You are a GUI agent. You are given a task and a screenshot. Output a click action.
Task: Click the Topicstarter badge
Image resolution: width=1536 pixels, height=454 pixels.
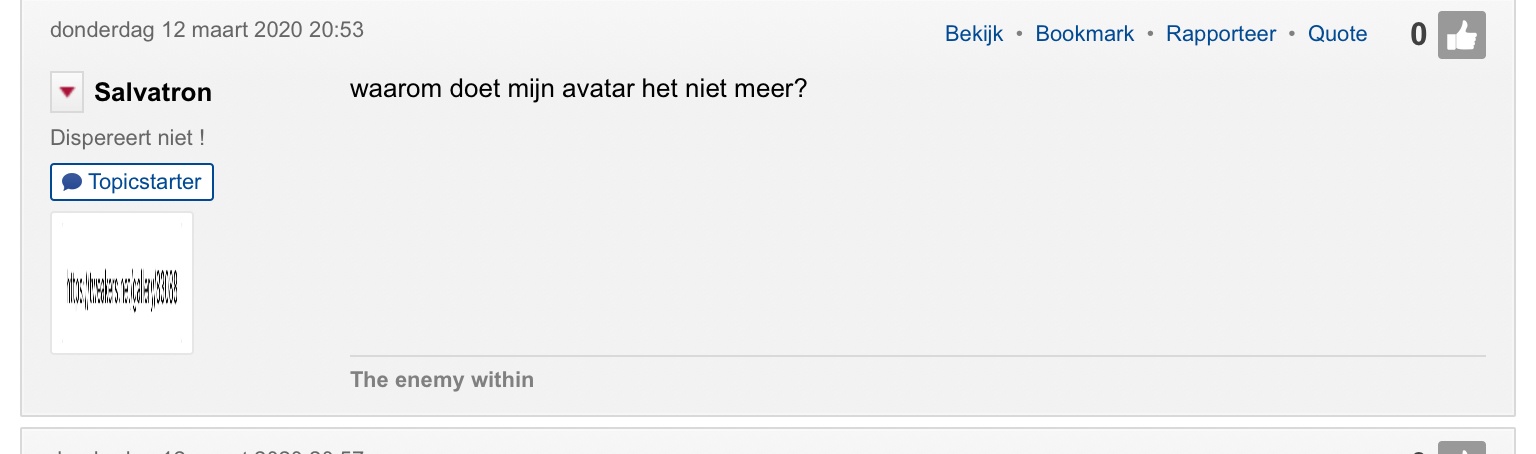coord(132,182)
